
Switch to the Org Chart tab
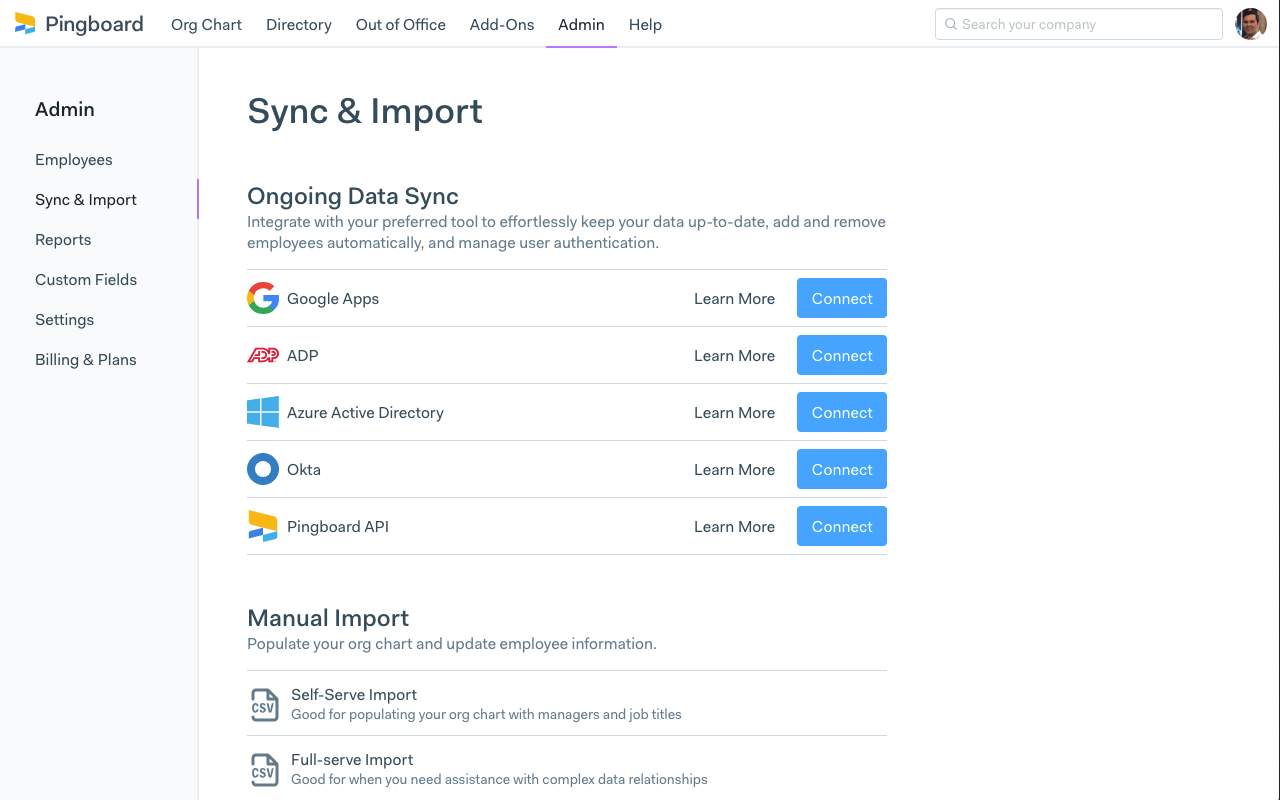tap(206, 24)
